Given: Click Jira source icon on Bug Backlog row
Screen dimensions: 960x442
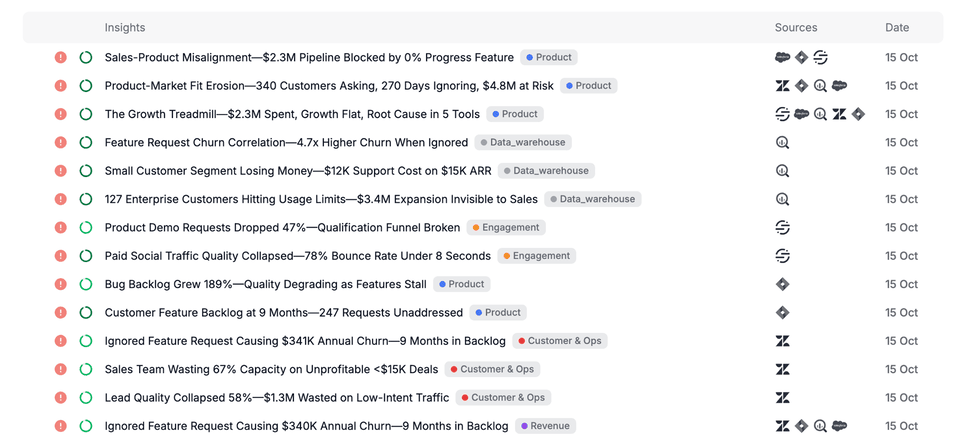Looking at the screenshot, I should point(783,284).
